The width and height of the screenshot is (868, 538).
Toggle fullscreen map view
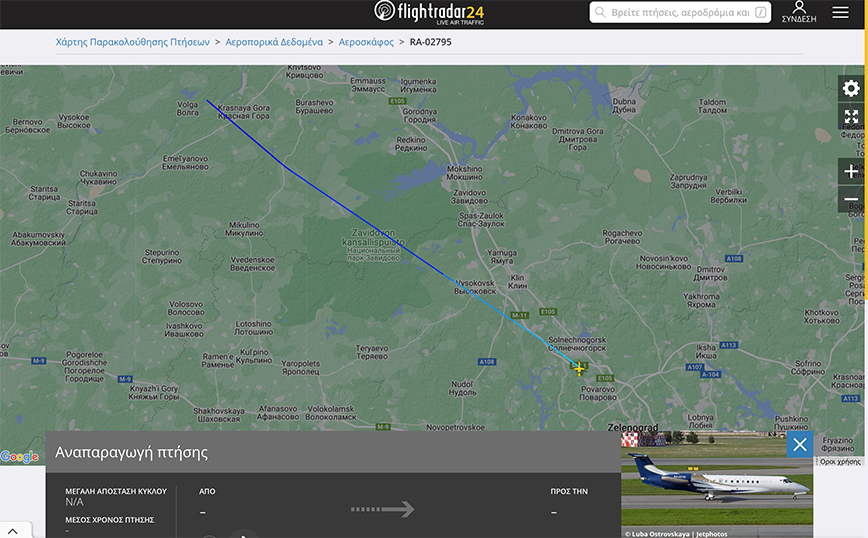[851, 116]
